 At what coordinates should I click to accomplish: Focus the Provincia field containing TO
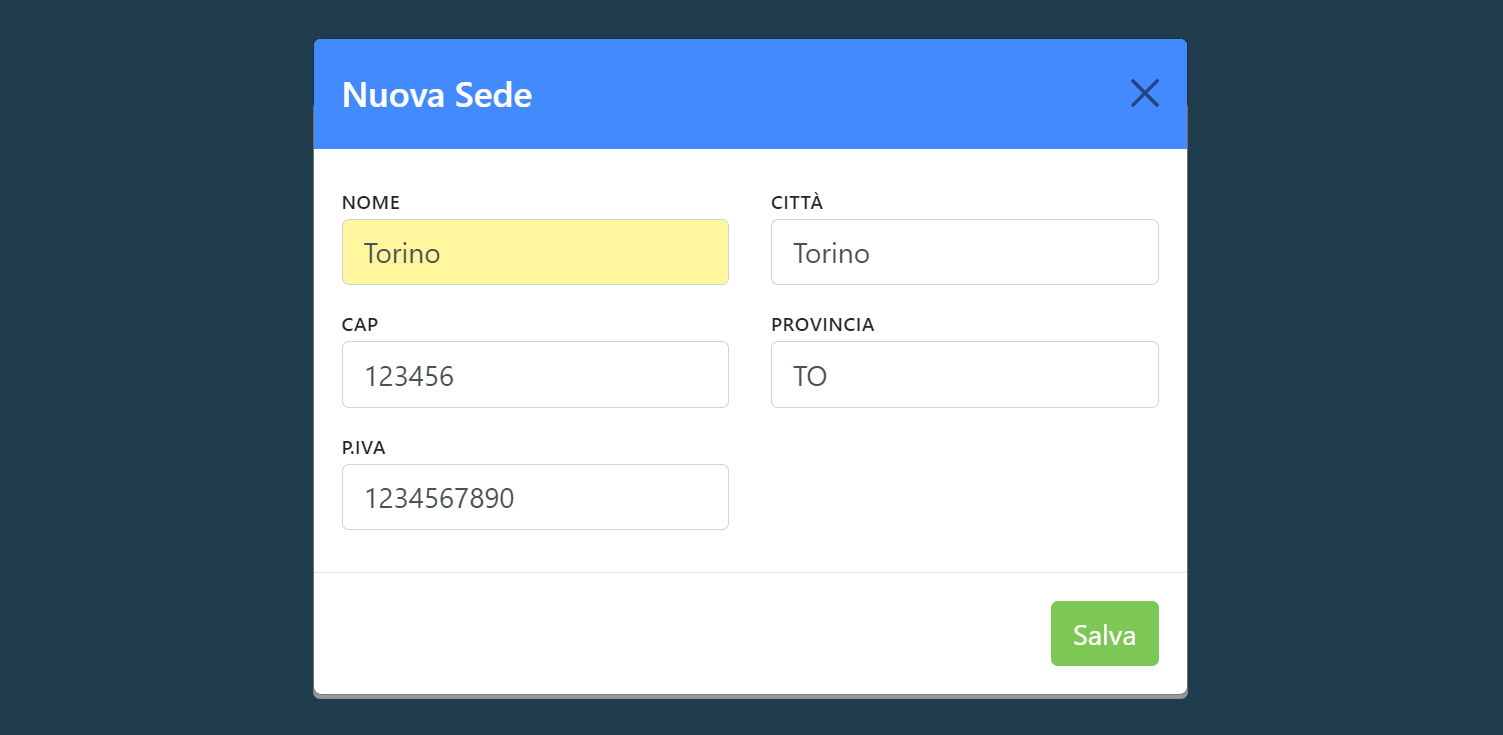click(964, 374)
